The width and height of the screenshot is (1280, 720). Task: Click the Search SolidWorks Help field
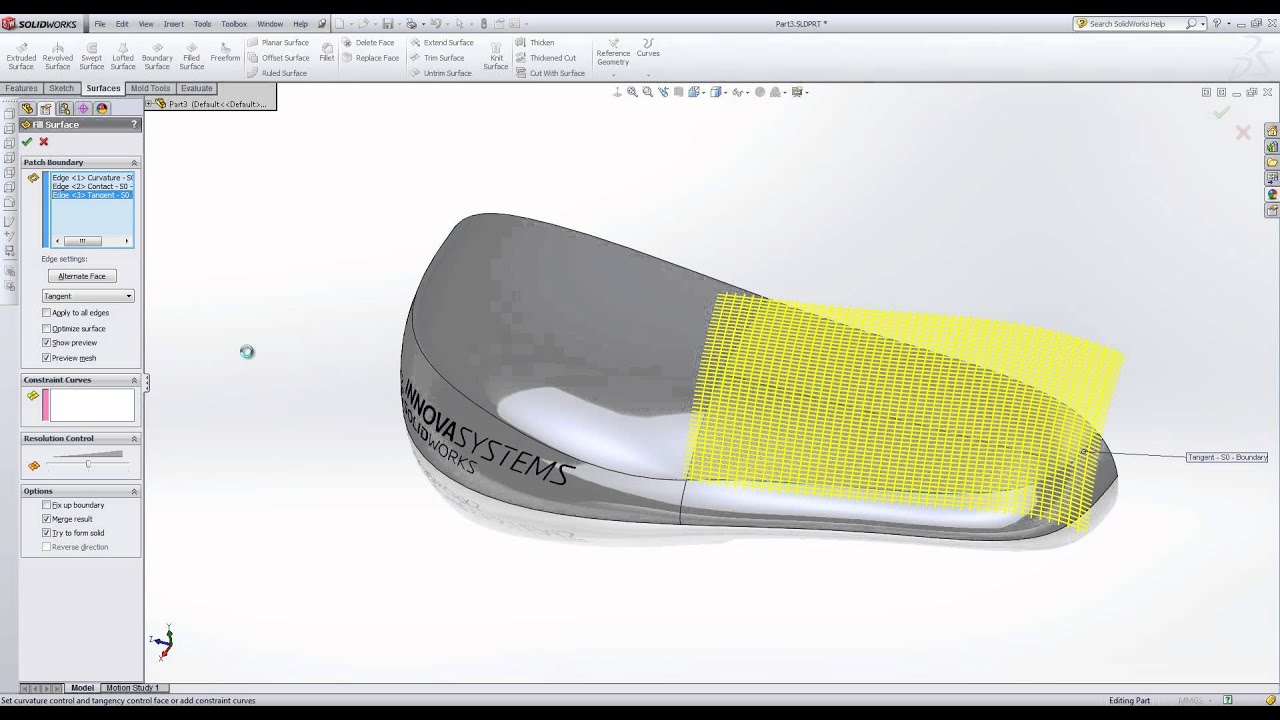pyautogui.click(x=1134, y=24)
